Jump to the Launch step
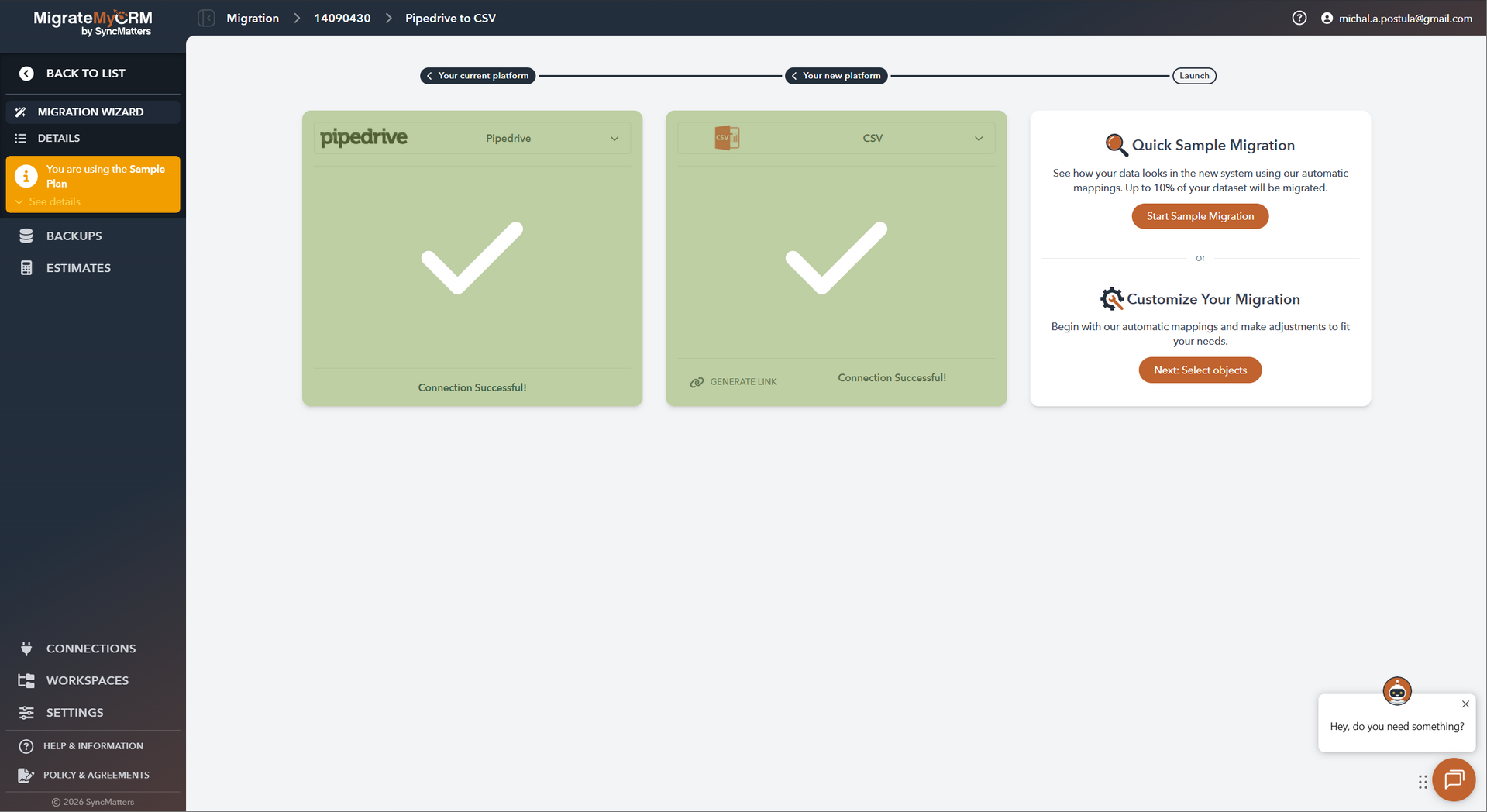This screenshot has height=812, width=1487. (1194, 76)
